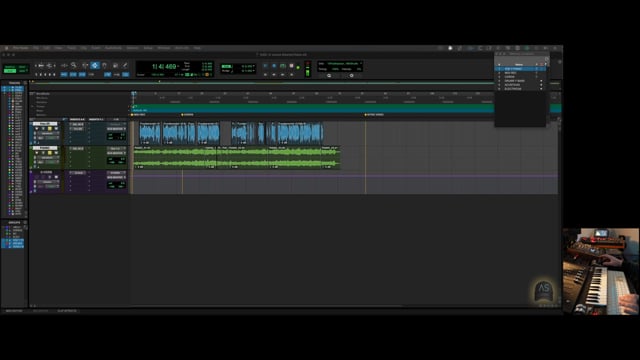Click the blue track name button on the first track
The height and width of the screenshot is (360, 640).
pos(45,124)
